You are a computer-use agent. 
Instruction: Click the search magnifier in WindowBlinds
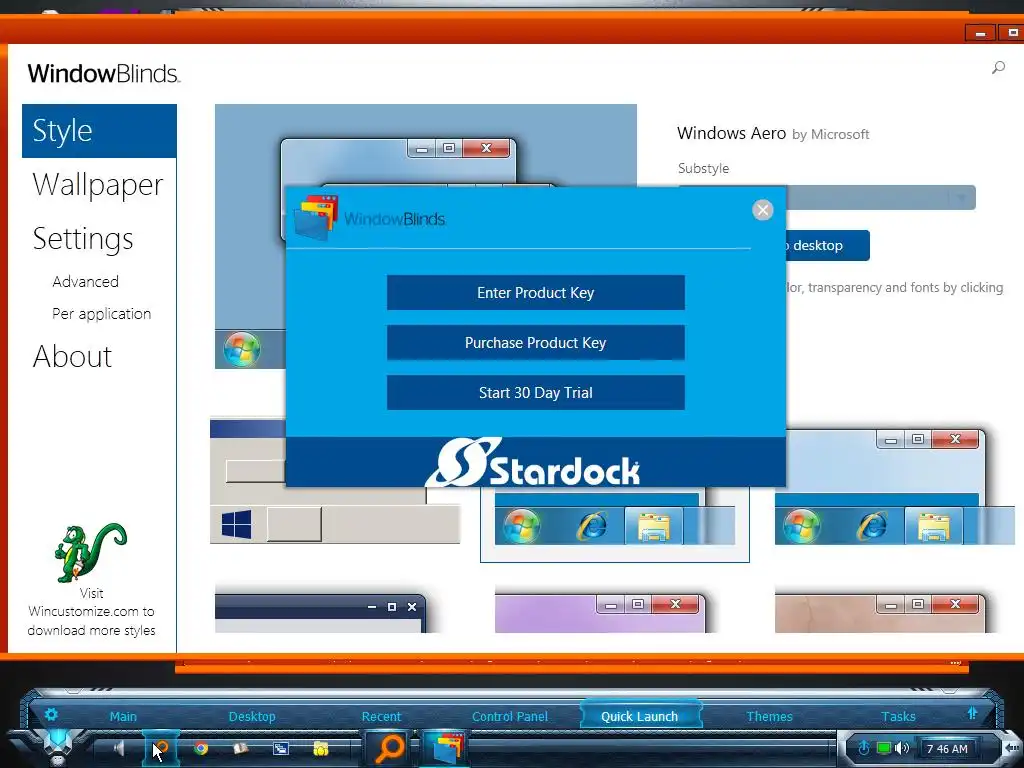click(998, 67)
